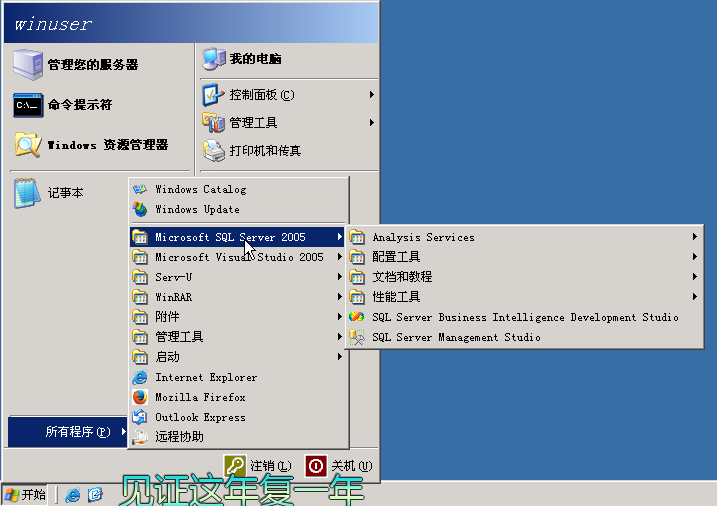Click the Mozilla Firefox text label

[200, 397]
